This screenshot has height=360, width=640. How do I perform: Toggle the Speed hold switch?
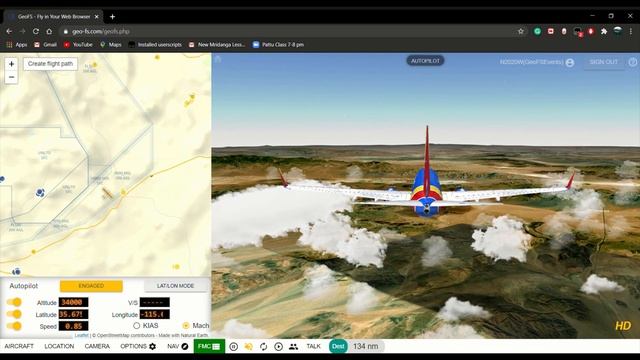tap(14, 326)
